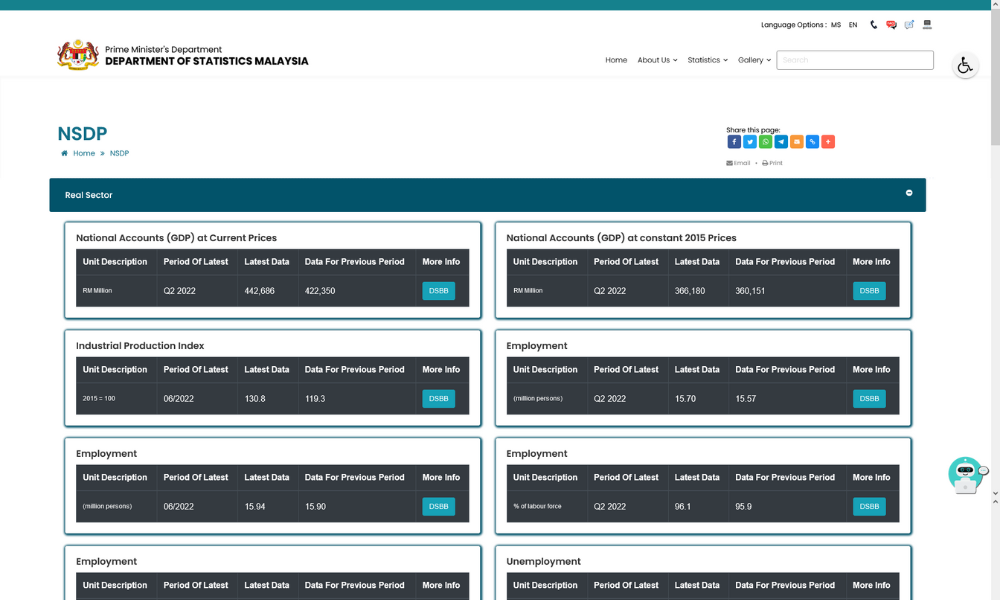Collapse the Real Sector section
This screenshot has height=600, width=1000.
[x=909, y=193]
